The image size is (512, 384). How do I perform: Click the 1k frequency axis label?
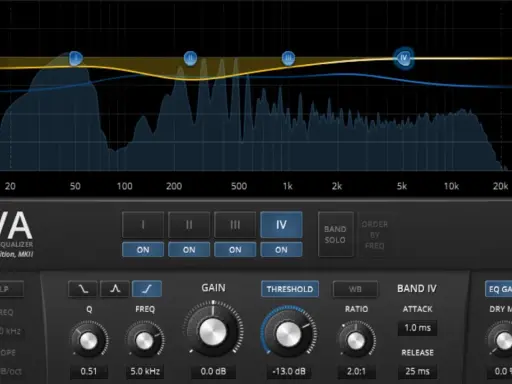287,186
